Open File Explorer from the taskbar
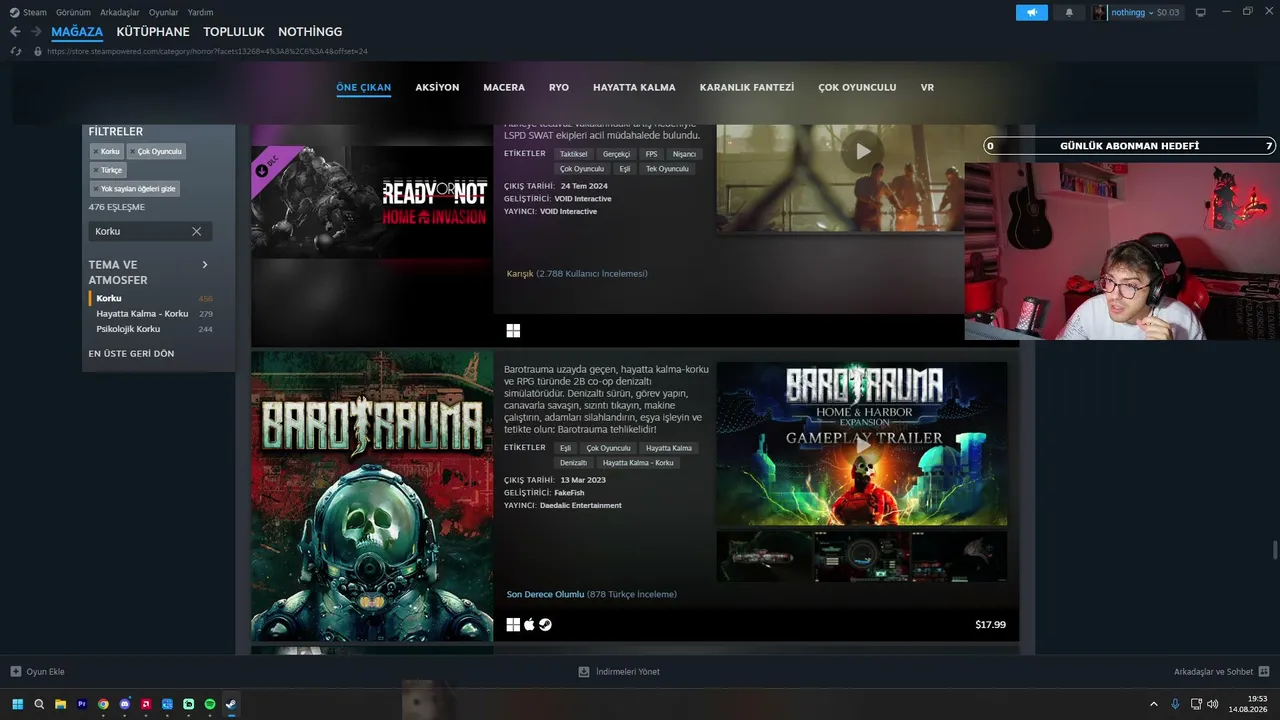Screen dimensions: 1280x720 pos(60,704)
